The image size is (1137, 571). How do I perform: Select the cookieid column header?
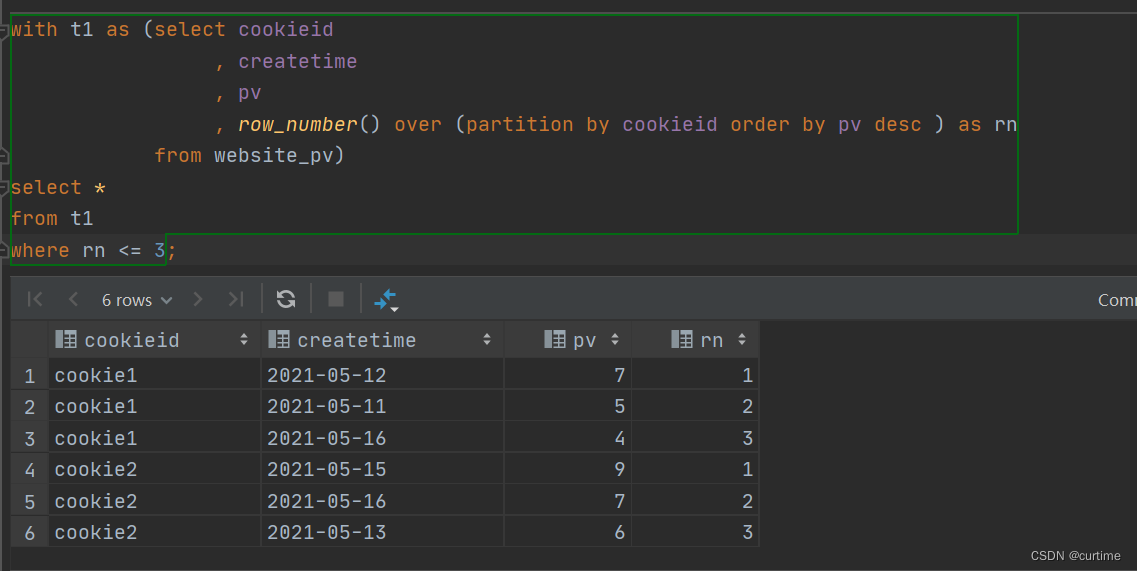point(154,340)
